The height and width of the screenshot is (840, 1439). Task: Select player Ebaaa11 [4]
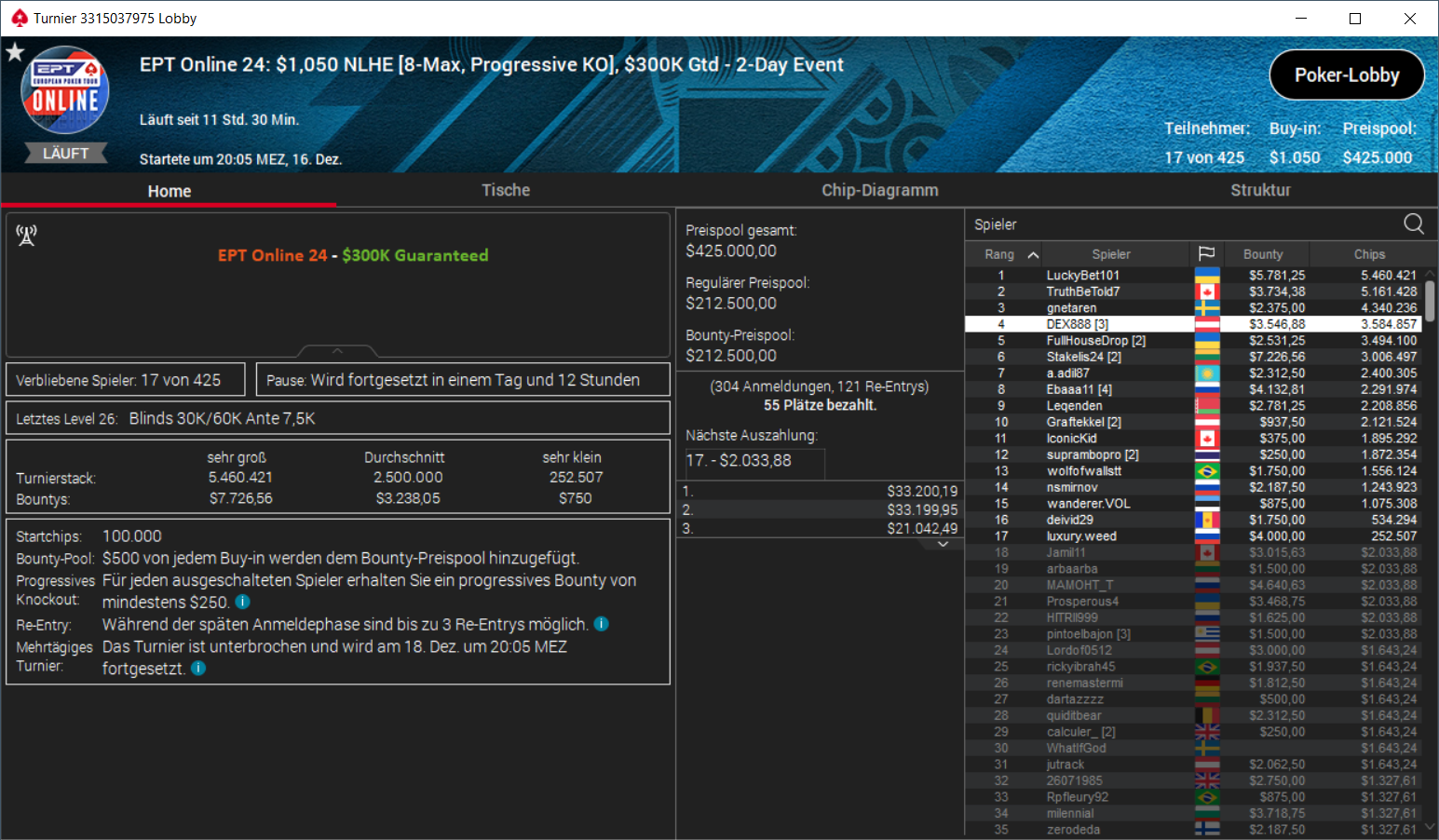click(1194, 389)
